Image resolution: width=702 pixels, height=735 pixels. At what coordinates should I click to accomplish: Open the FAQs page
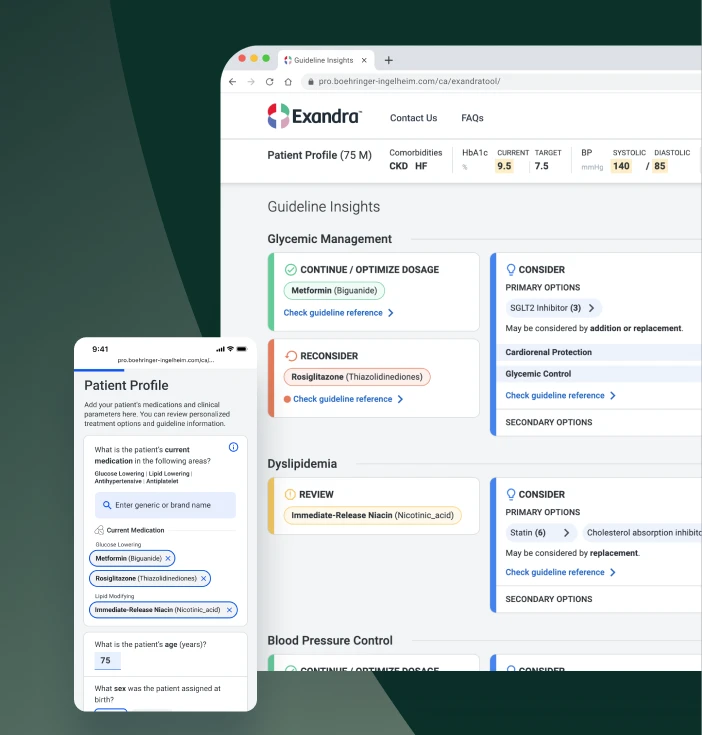(x=472, y=118)
